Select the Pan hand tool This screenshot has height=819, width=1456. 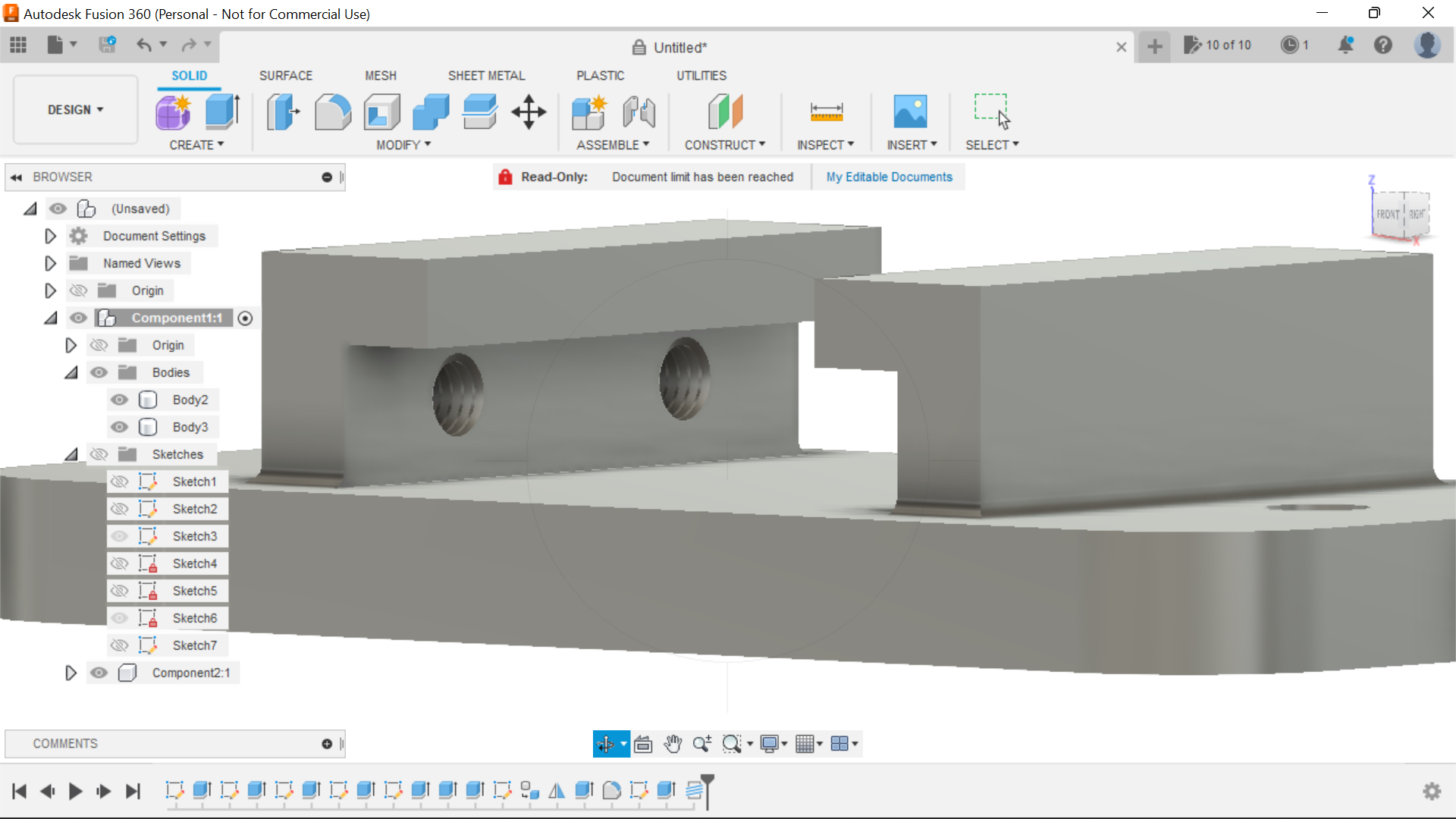[x=673, y=744]
